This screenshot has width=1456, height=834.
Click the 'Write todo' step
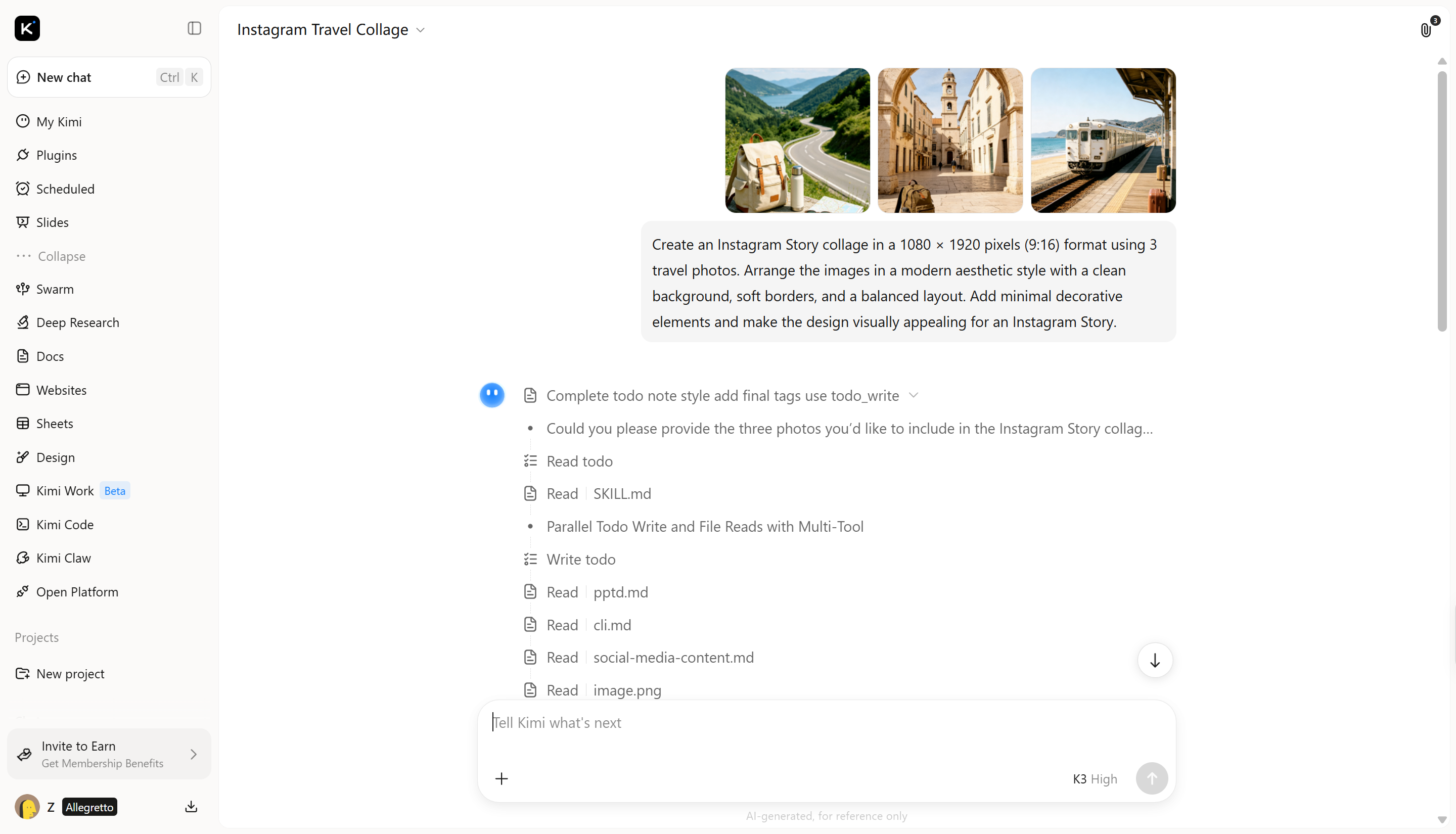581,559
